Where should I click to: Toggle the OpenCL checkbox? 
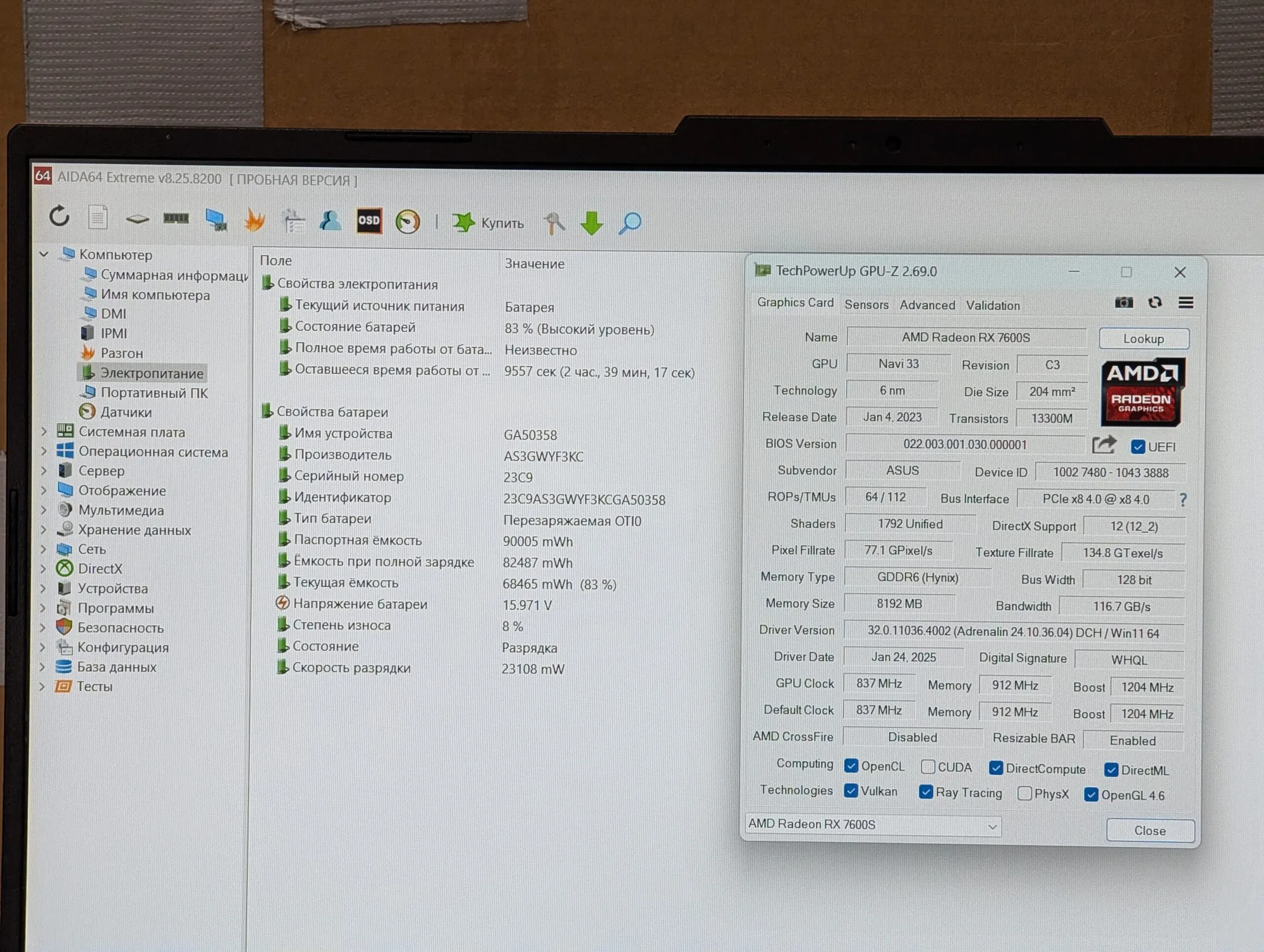(x=851, y=766)
